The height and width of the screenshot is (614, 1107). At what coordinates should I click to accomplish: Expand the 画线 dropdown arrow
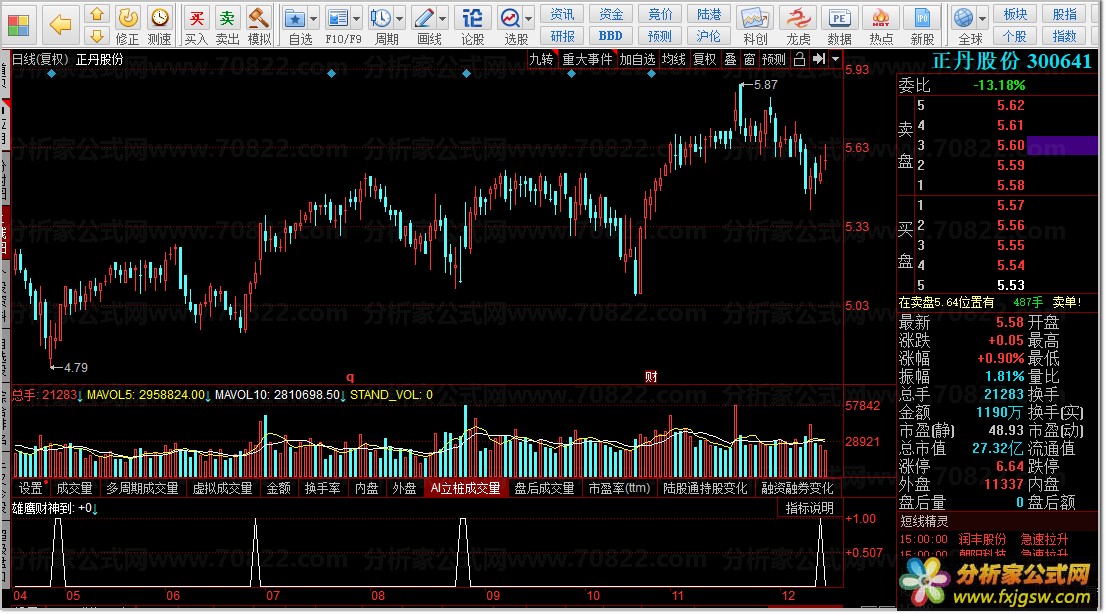coord(443,18)
